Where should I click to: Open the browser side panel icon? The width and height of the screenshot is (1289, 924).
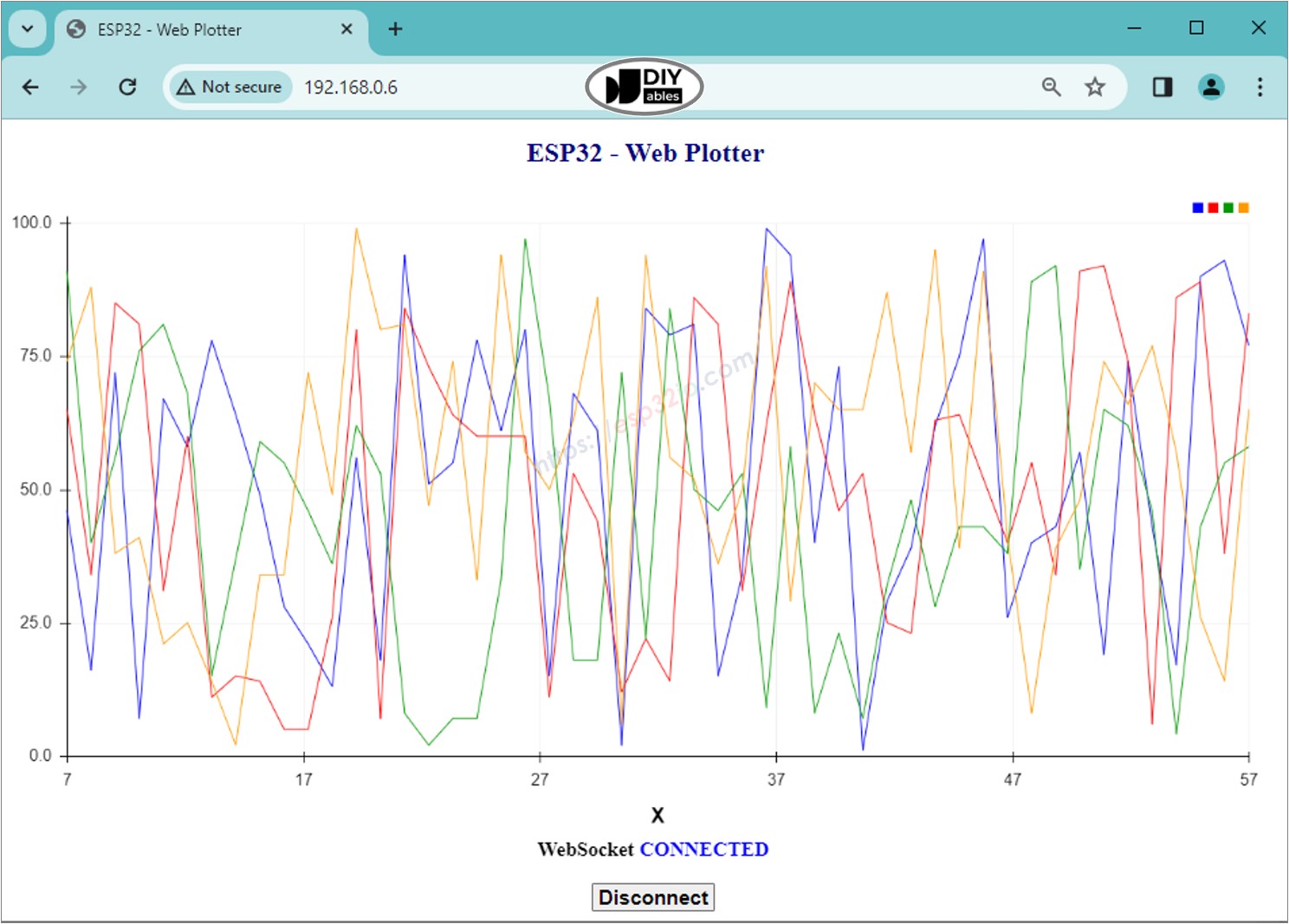[x=1162, y=87]
